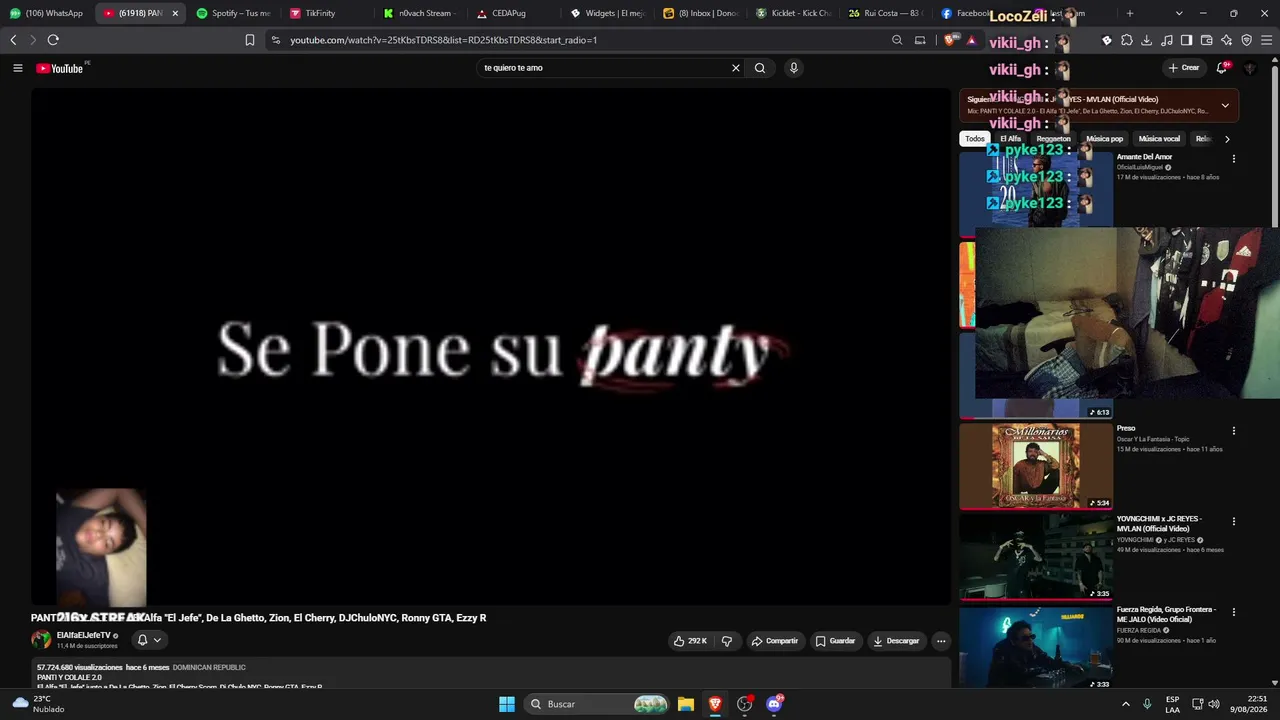Switch to the CEDAPug tab
The image size is (1280, 720).
pos(508,13)
